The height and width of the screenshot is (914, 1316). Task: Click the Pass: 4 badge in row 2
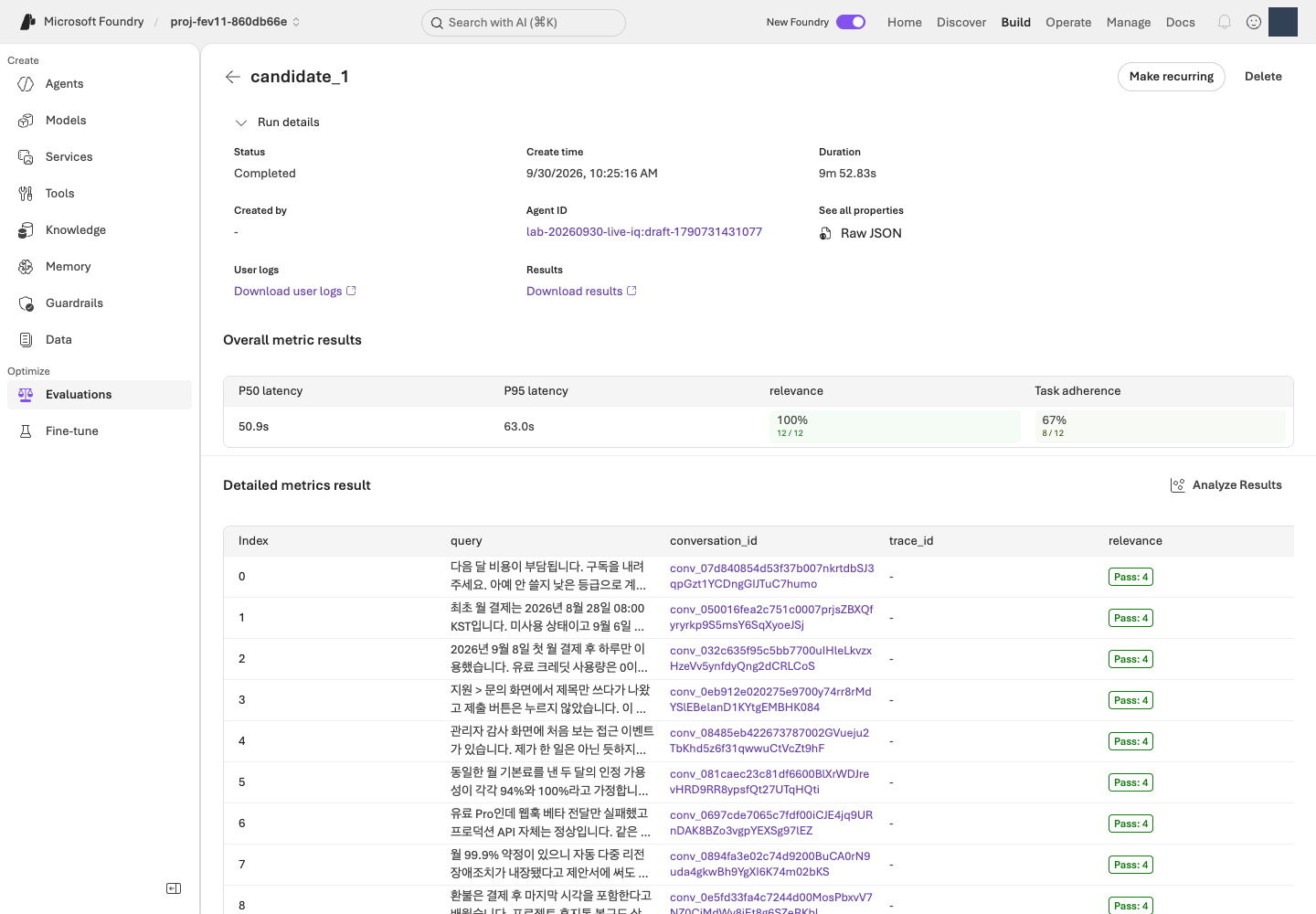coord(1130,659)
